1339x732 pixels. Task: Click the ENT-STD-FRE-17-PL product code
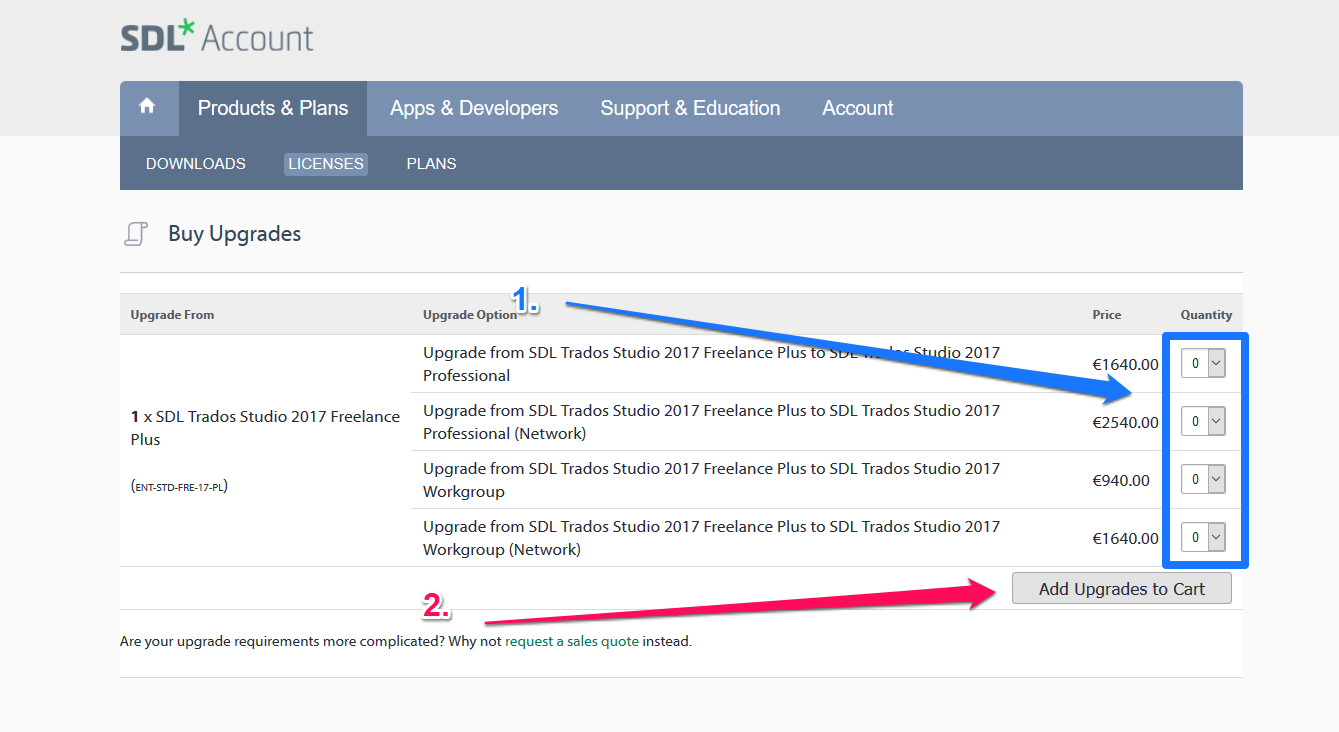click(x=179, y=487)
